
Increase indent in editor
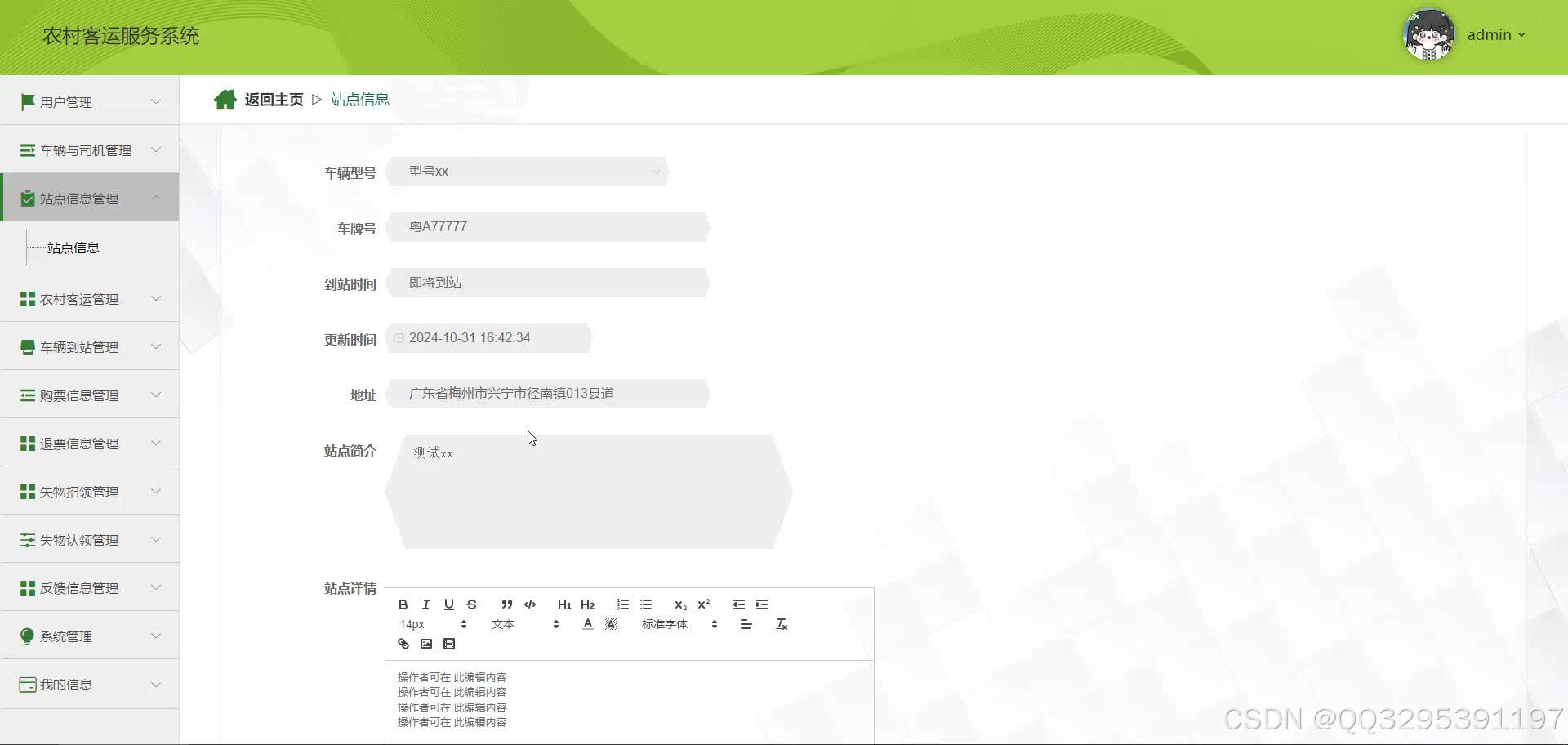click(761, 604)
